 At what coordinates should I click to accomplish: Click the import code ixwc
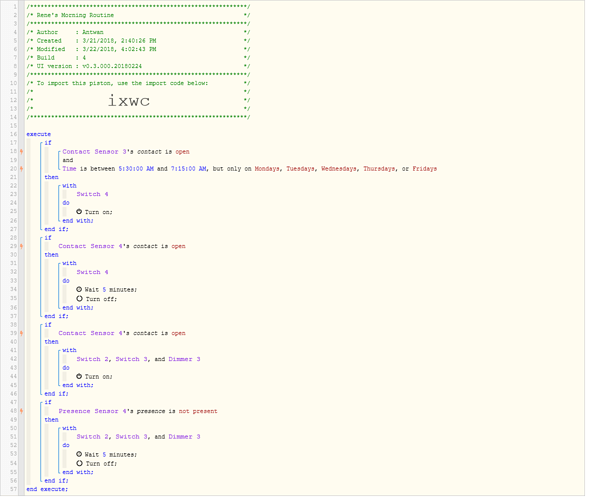pyautogui.click(x=129, y=101)
